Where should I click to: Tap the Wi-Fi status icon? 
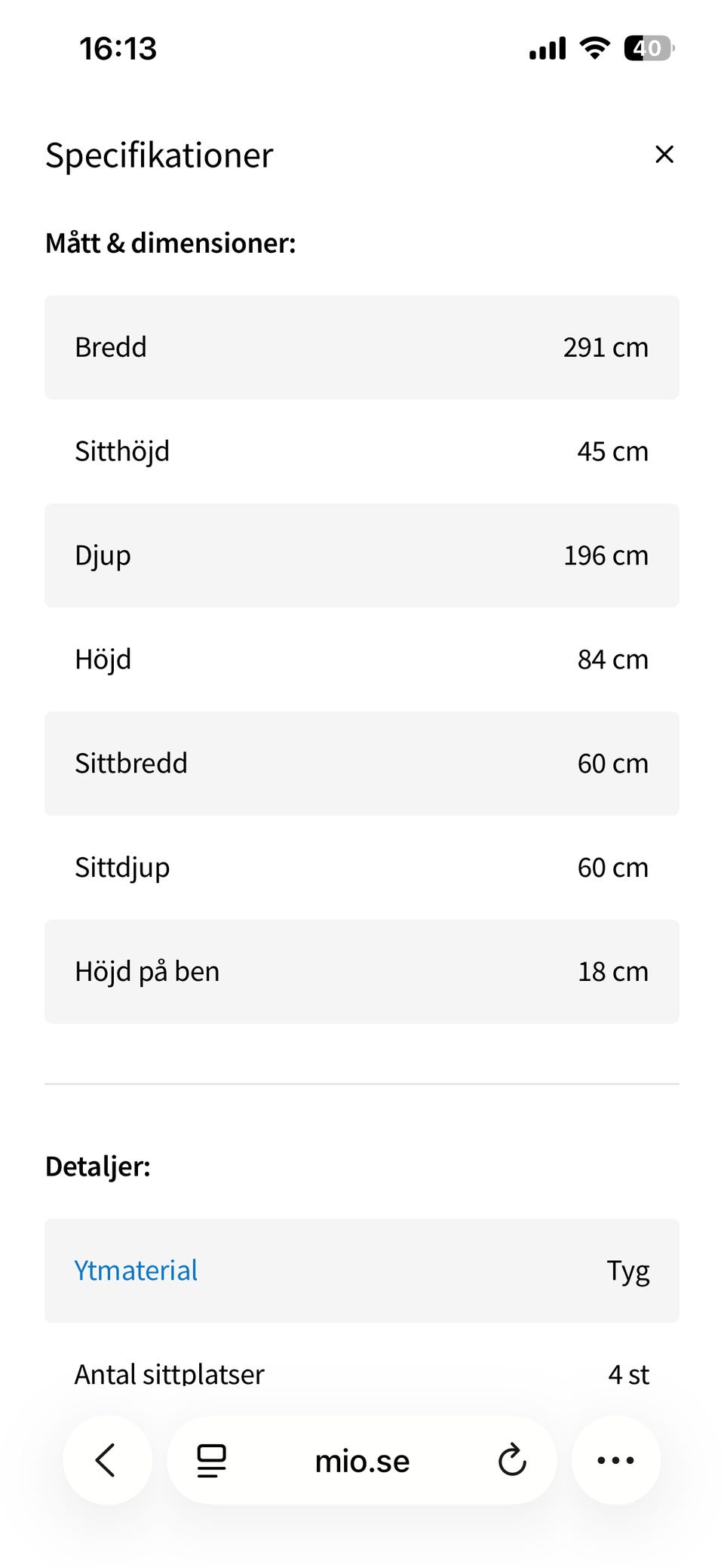[x=594, y=48]
